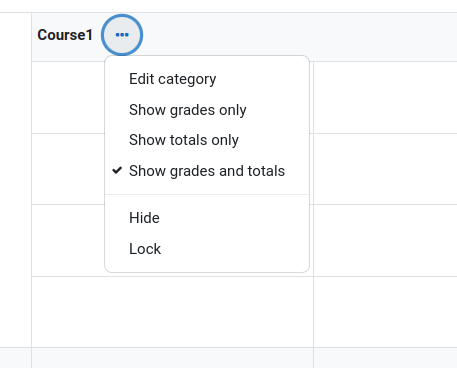Click first-row empty cell right of Edit category
This screenshot has width=457, height=368.
pos(385,97)
